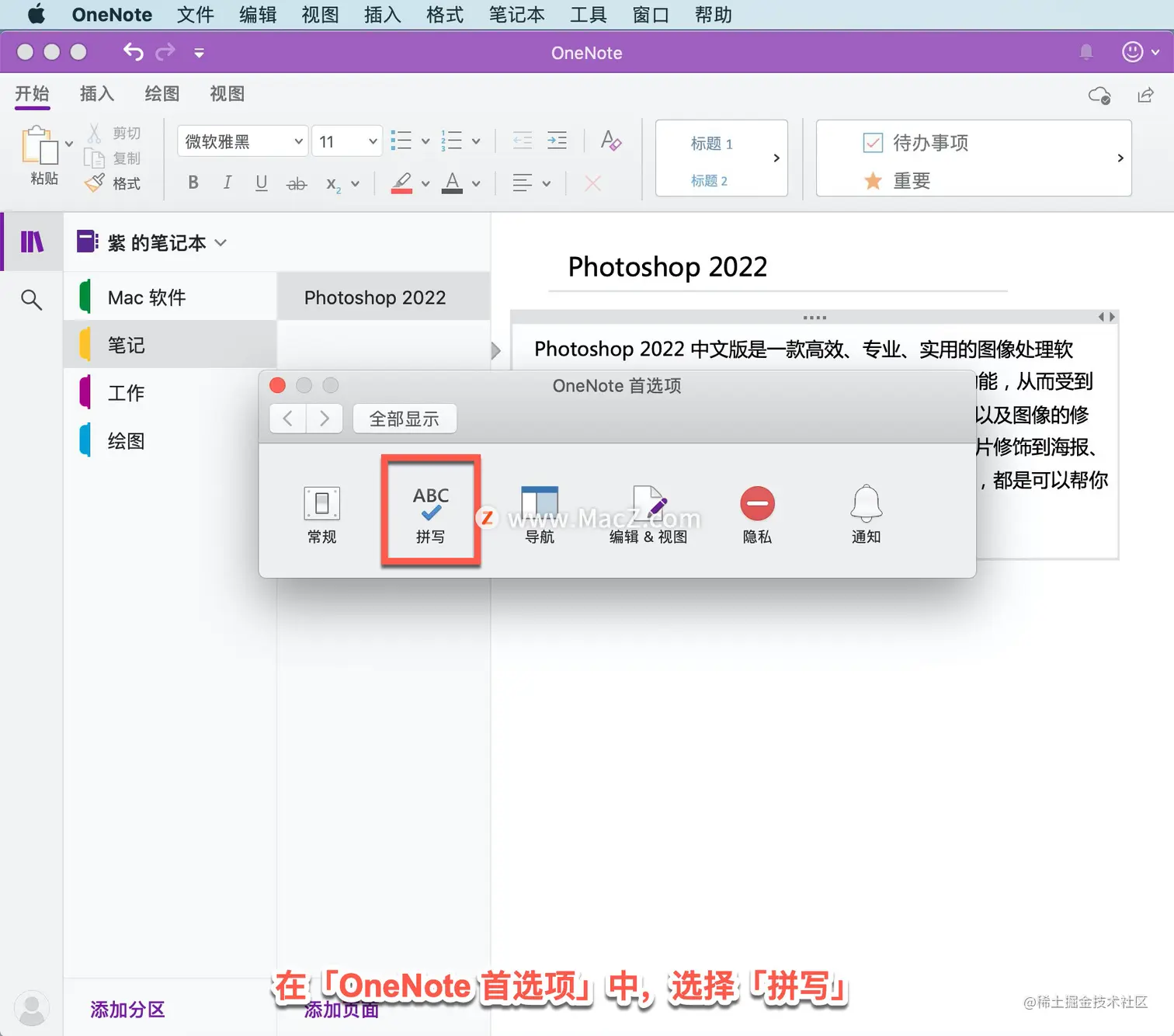The image size is (1174, 1036).
Task: Open the 拼写 (Spelling) preferences pane
Action: [431, 514]
